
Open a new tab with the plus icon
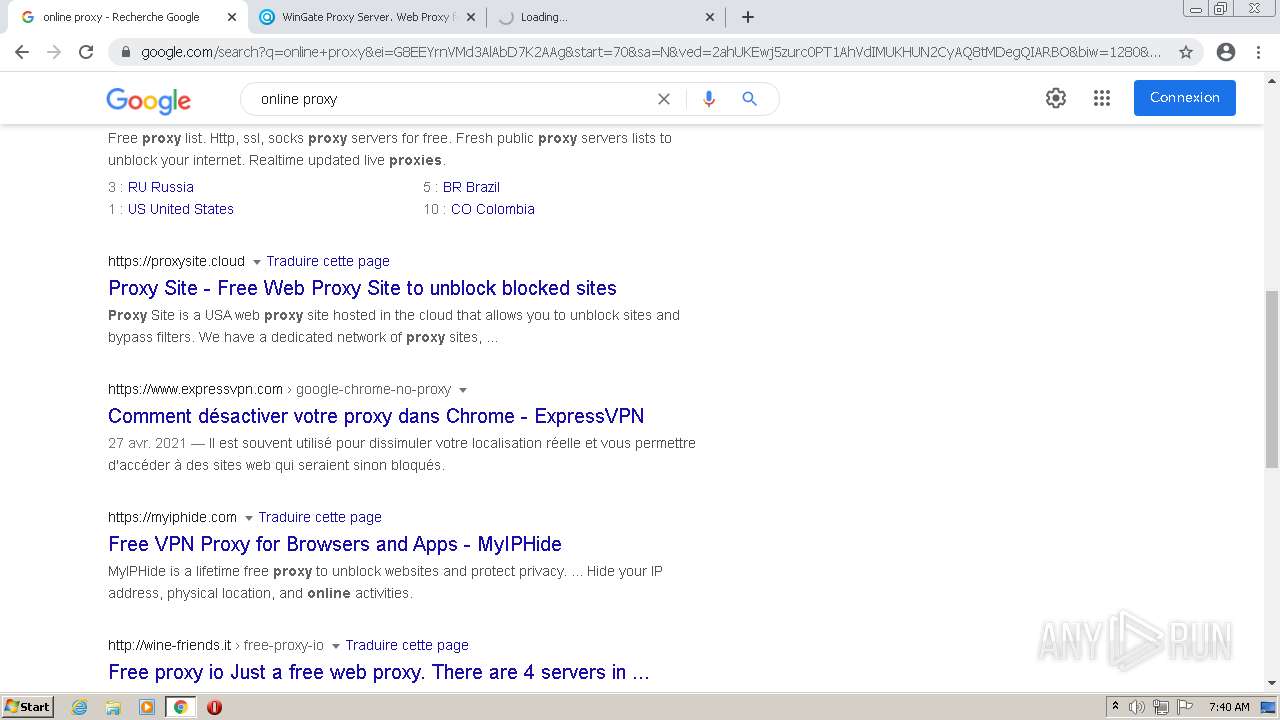[748, 17]
